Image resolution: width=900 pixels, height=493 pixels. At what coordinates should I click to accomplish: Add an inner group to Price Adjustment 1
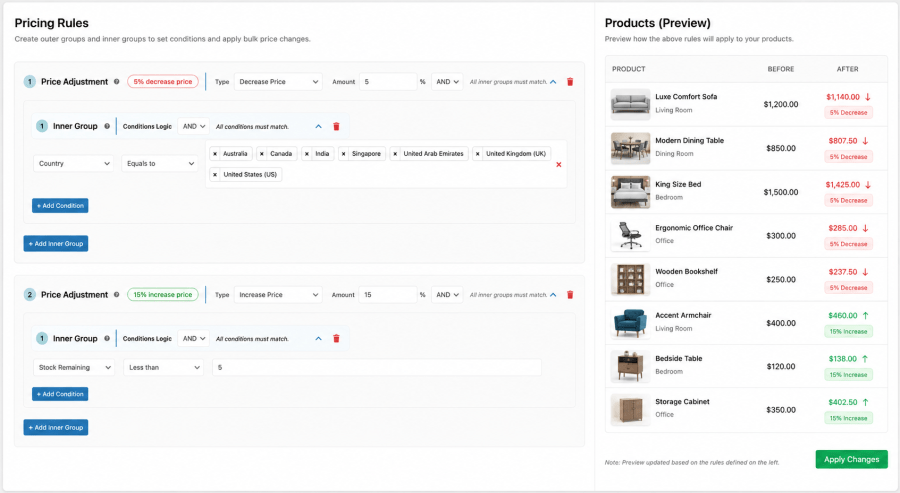click(x=56, y=244)
